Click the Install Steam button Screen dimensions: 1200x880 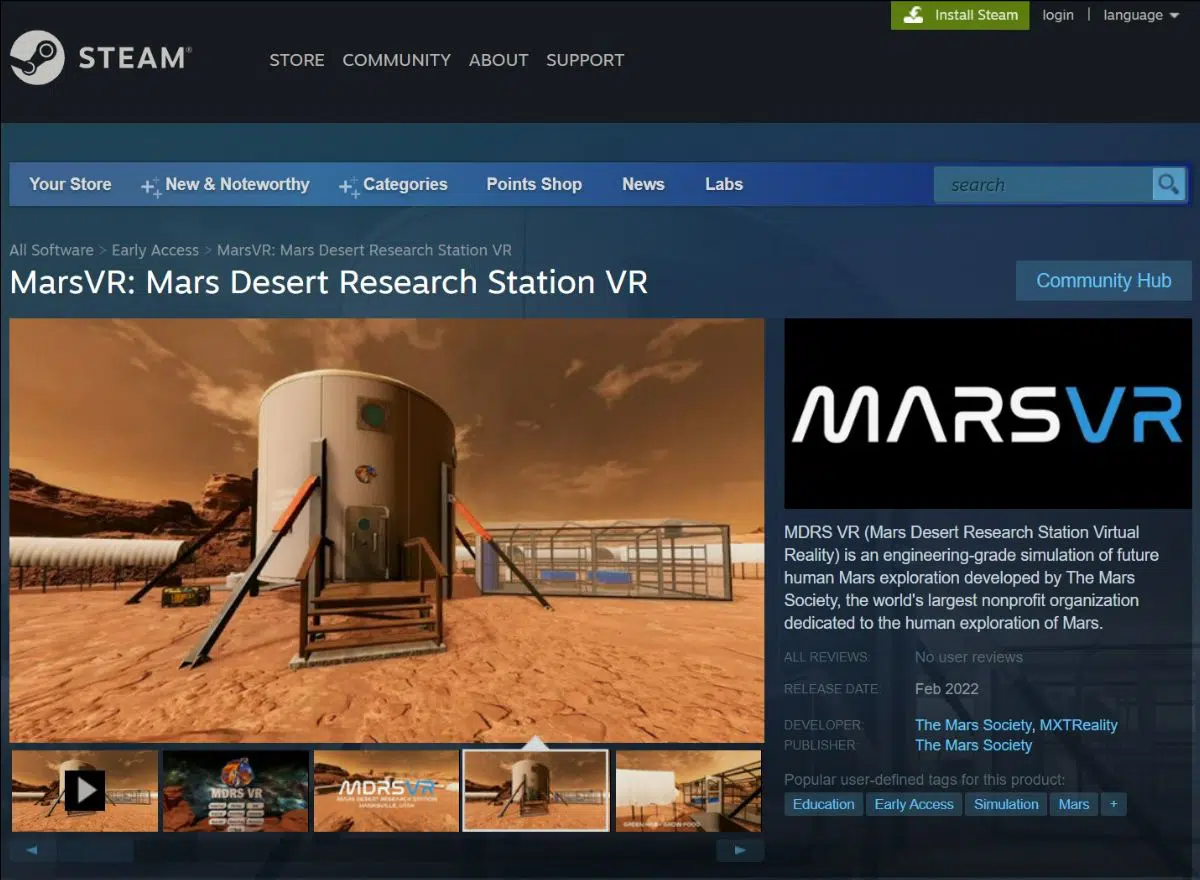tap(960, 15)
